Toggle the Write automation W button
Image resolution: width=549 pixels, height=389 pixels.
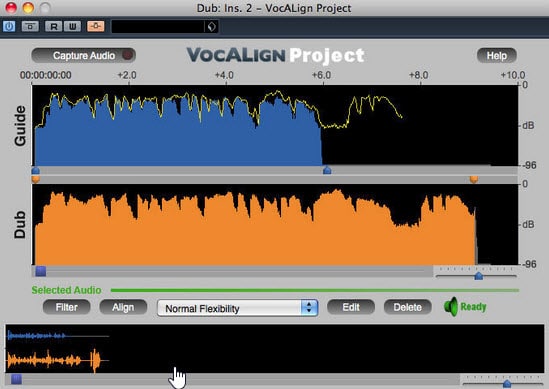[x=72, y=26]
